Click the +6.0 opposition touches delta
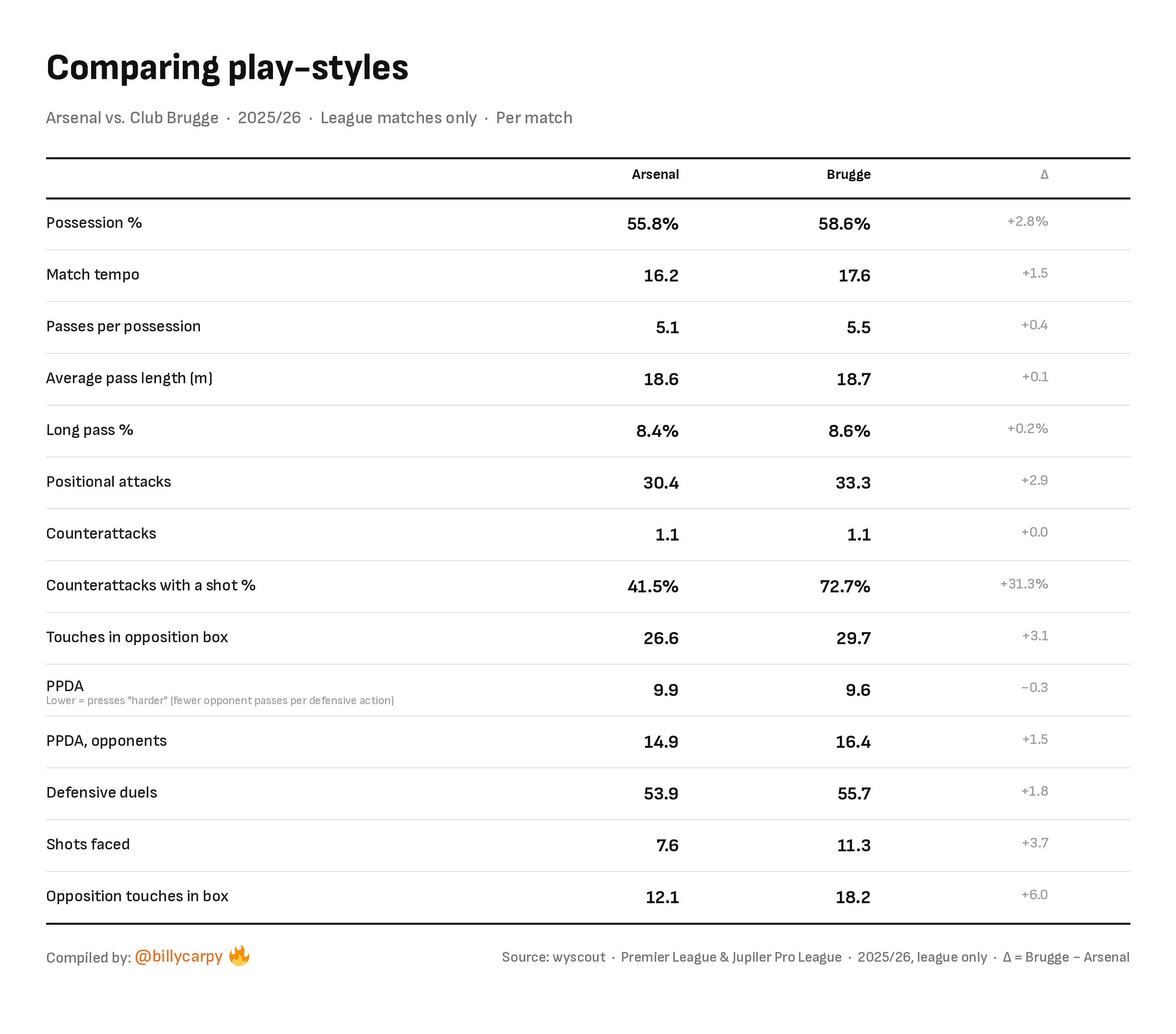1176x1034 pixels. click(1034, 895)
